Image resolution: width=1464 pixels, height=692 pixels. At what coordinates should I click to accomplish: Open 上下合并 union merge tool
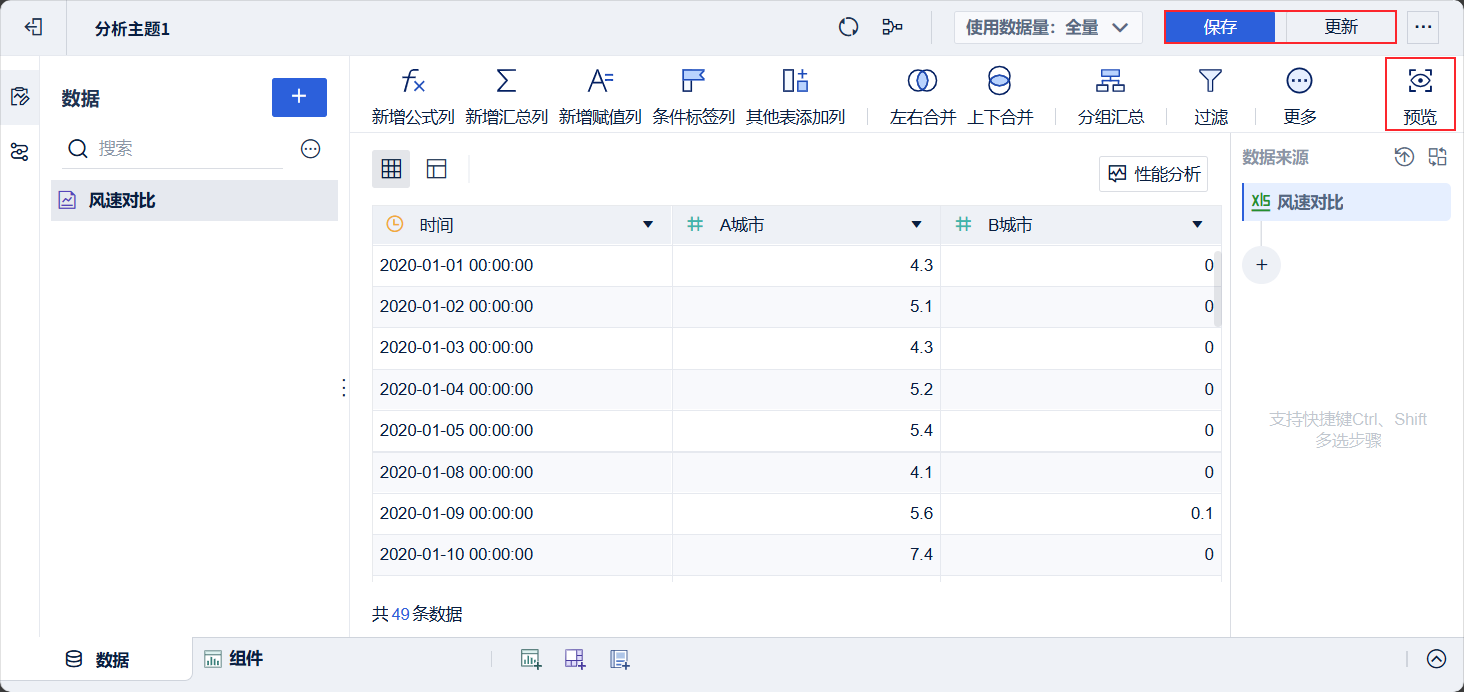999,82
